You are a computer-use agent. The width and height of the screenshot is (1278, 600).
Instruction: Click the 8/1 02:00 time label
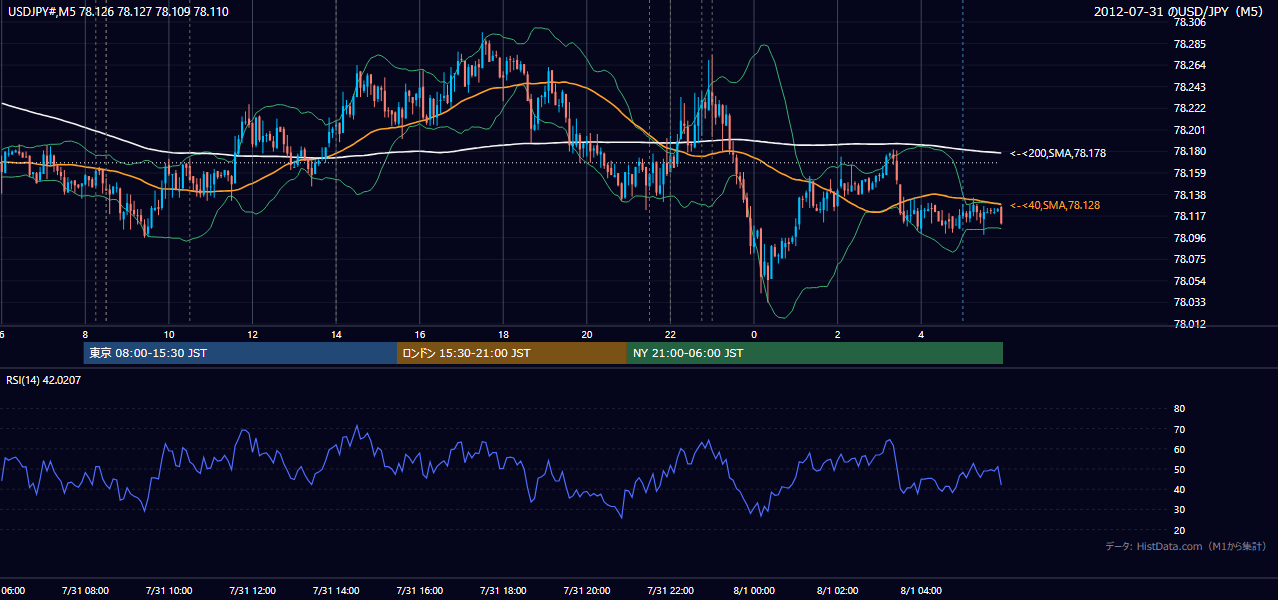point(838,591)
